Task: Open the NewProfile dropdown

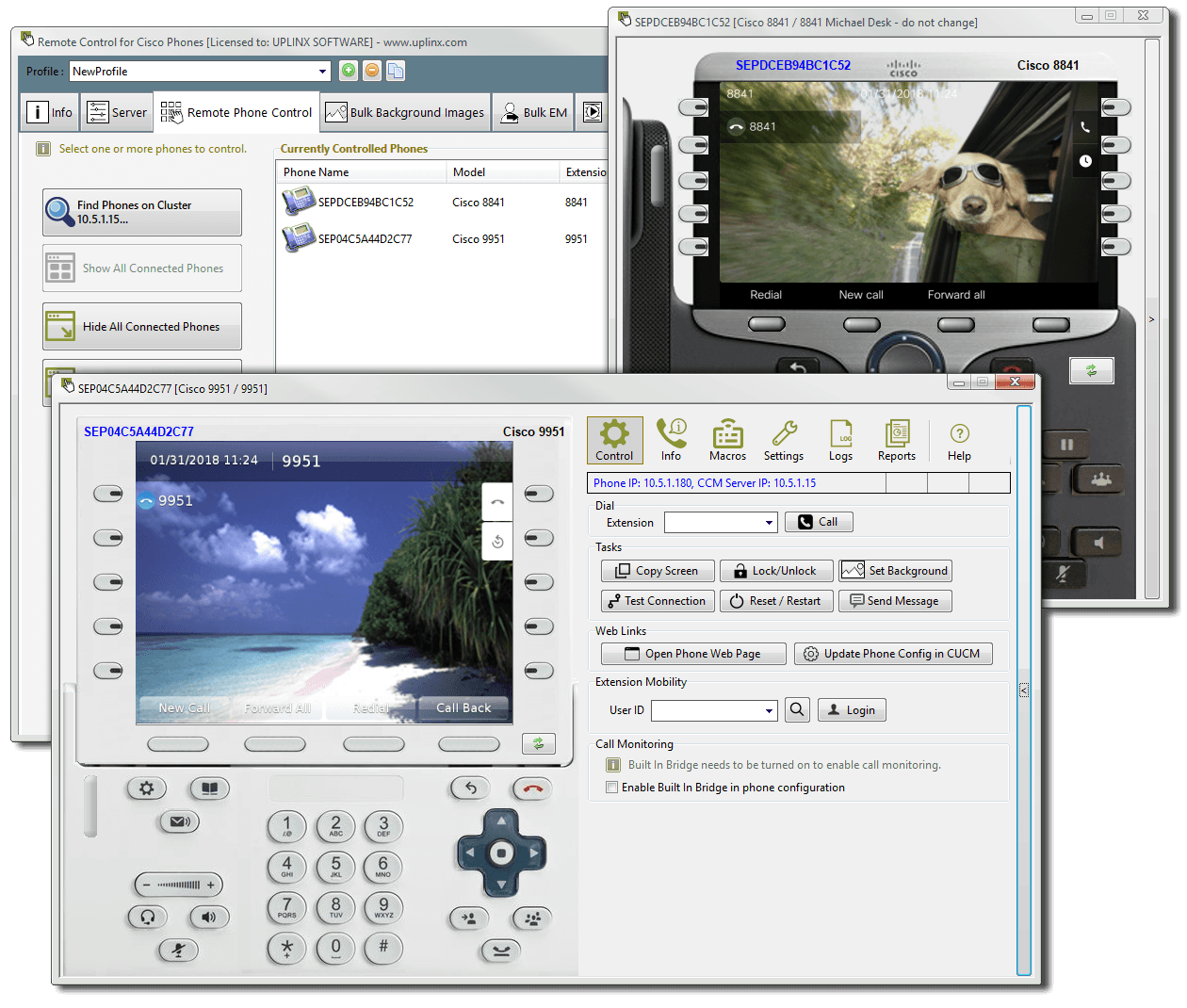Action: click(x=322, y=71)
